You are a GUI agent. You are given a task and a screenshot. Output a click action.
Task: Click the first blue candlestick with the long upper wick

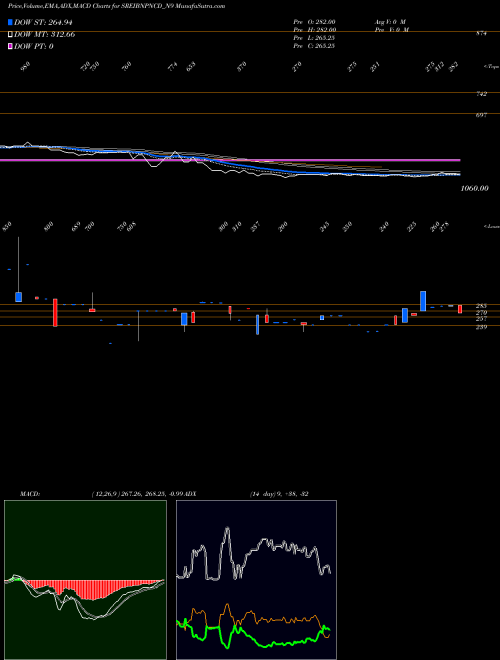[x=19, y=296]
